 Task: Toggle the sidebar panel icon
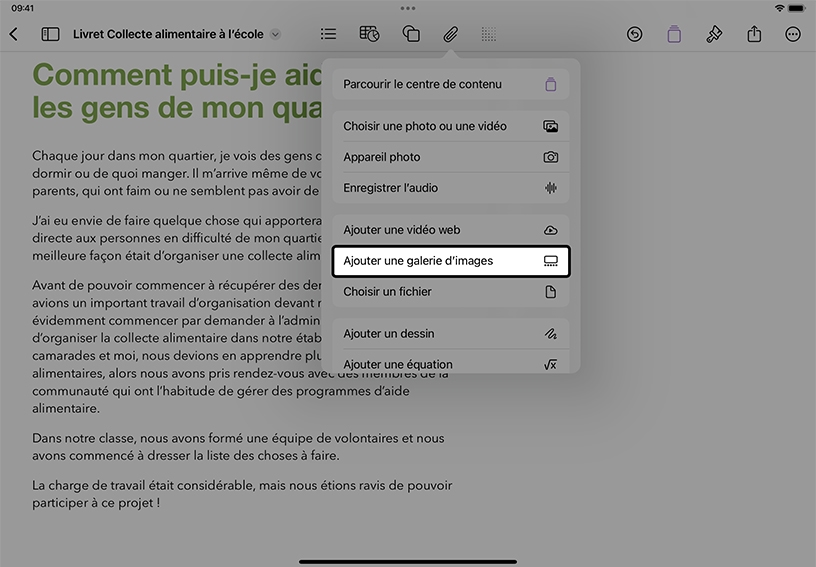click(50, 34)
